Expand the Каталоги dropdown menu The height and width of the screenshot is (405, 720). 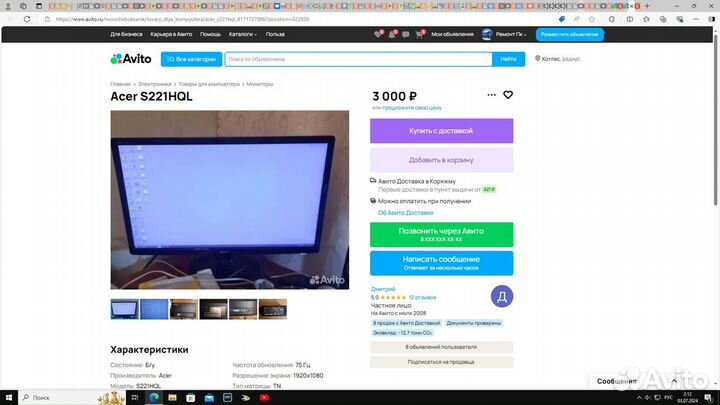pyautogui.click(x=242, y=34)
